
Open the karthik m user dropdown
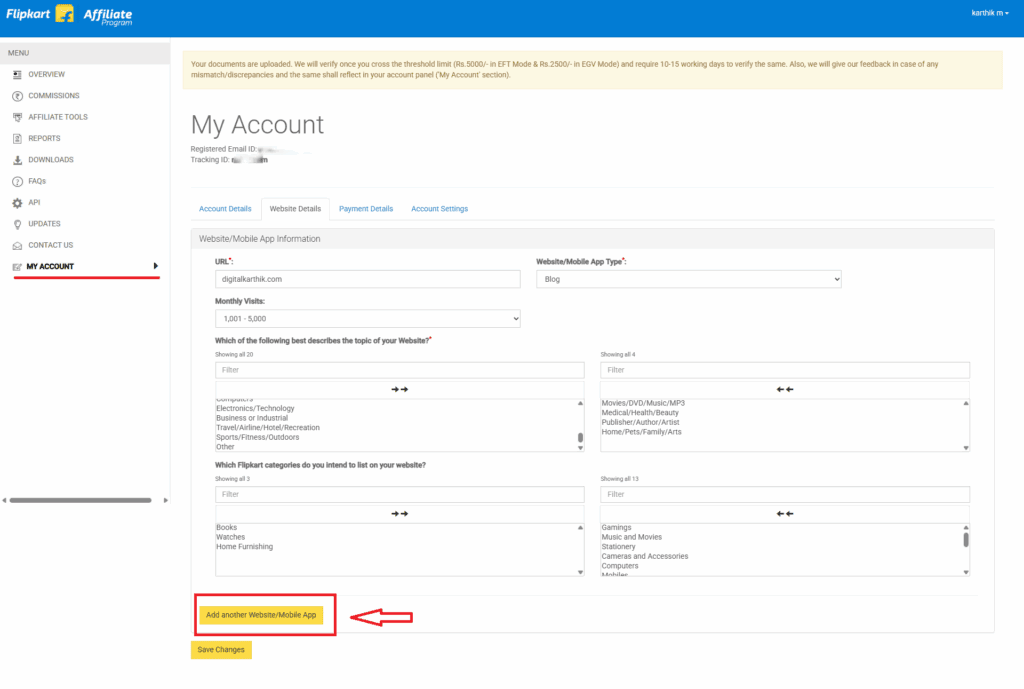point(990,13)
